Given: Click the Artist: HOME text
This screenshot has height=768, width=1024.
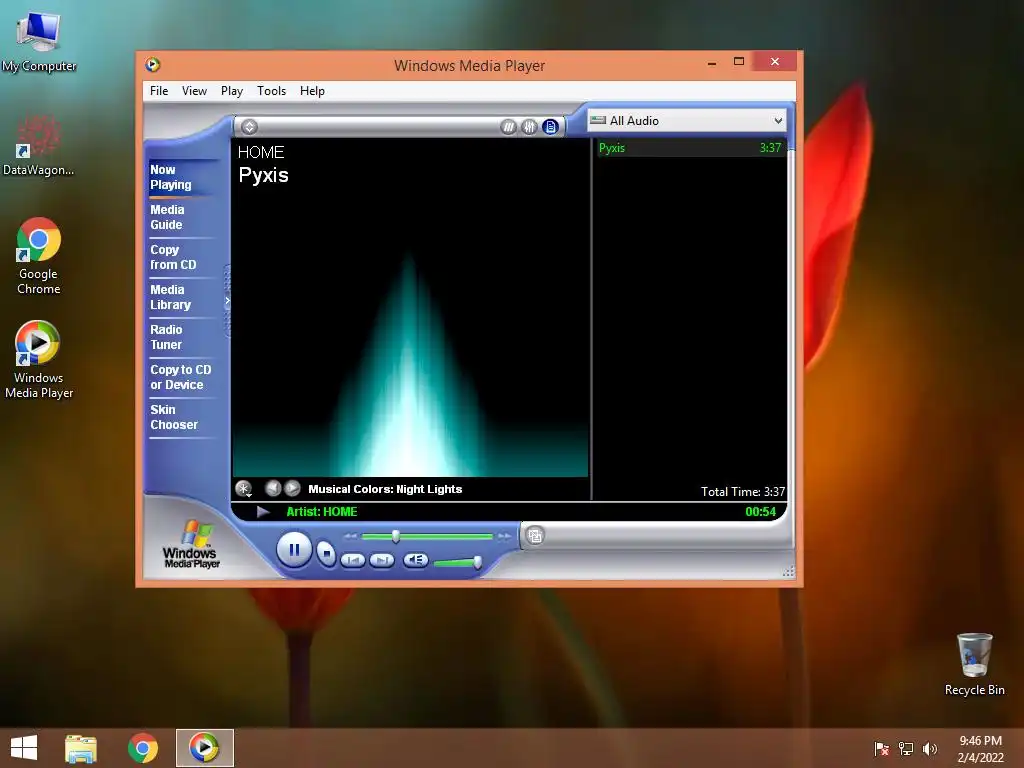Looking at the screenshot, I should [x=321, y=511].
